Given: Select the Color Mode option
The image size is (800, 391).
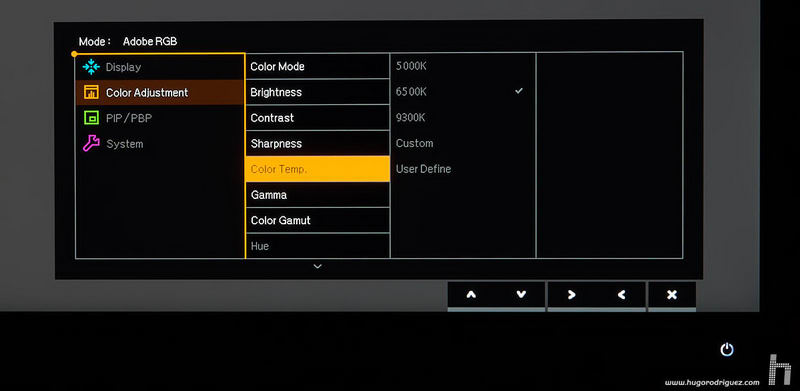Looking at the screenshot, I should tap(318, 66).
